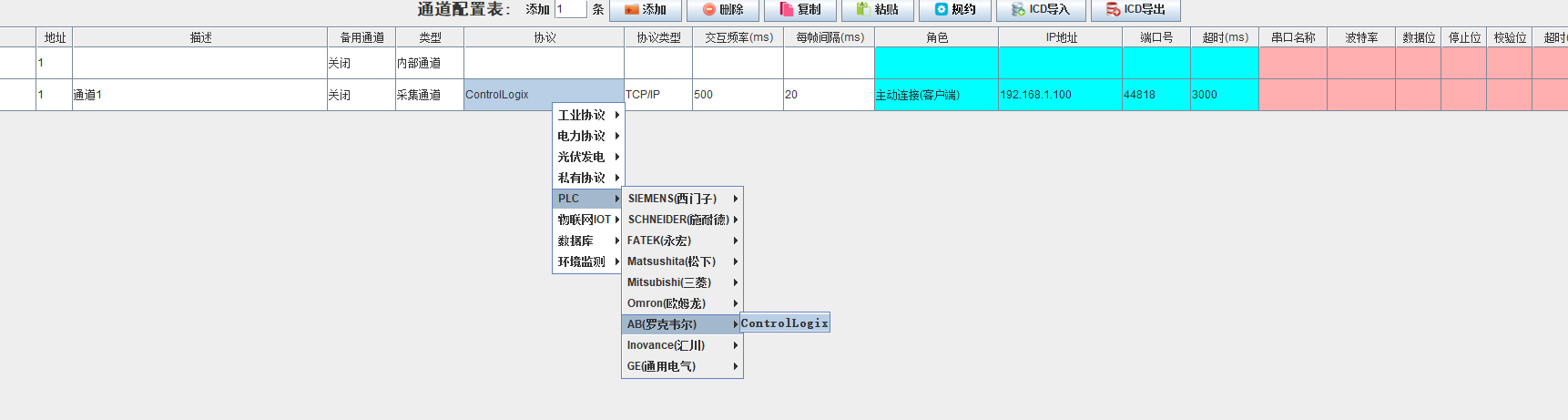1568x420 pixels.
Task: Click the 地址 column header
Action: coord(54,37)
